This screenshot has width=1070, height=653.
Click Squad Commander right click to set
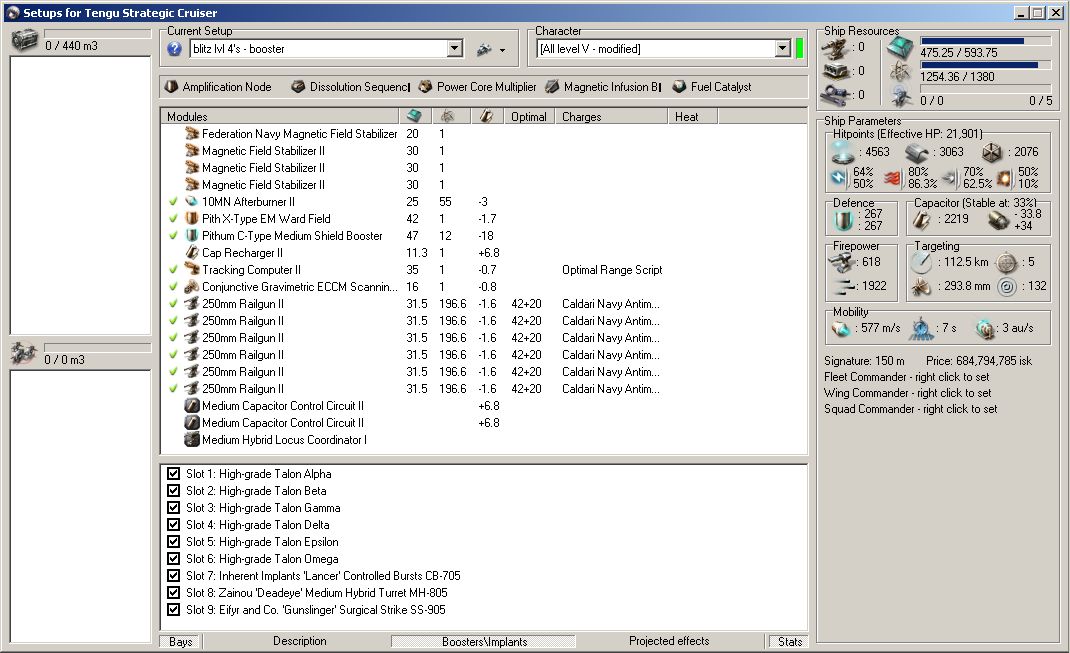coord(910,409)
